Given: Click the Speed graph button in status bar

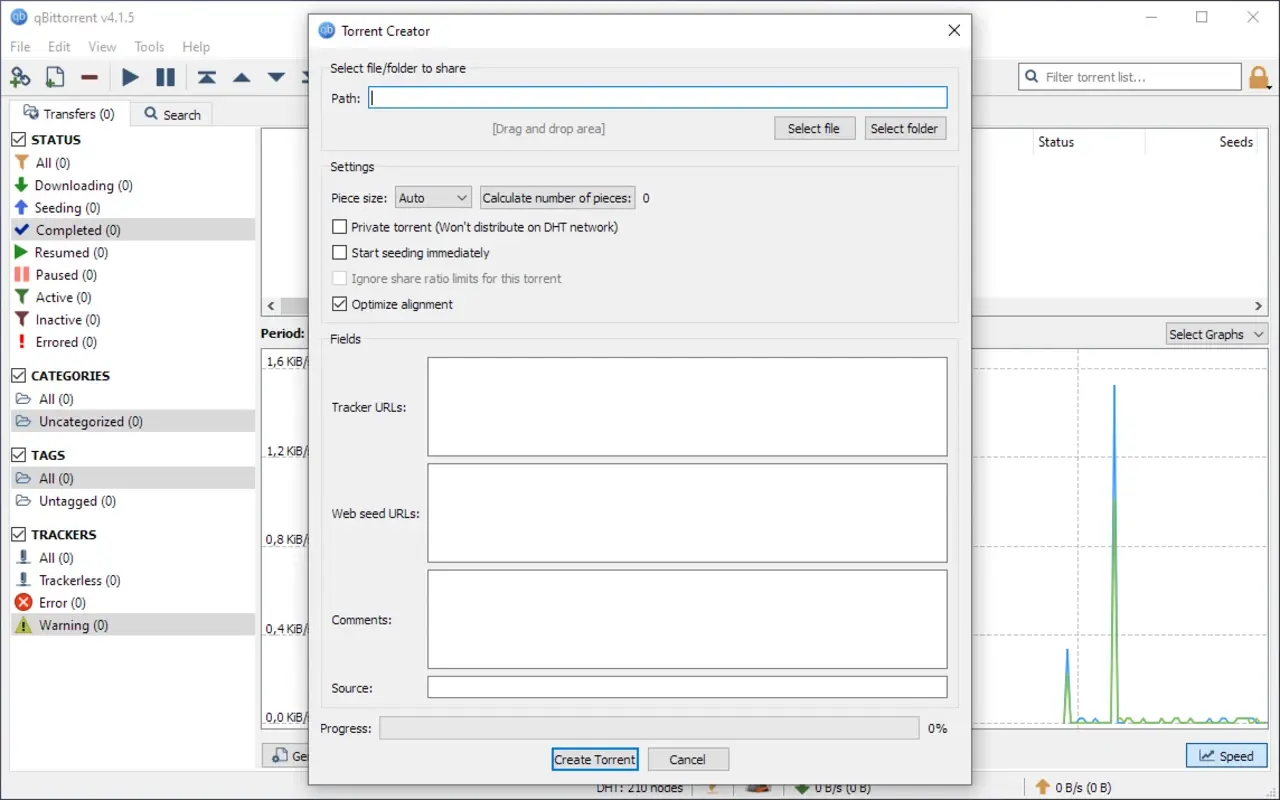Looking at the screenshot, I should [1226, 755].
